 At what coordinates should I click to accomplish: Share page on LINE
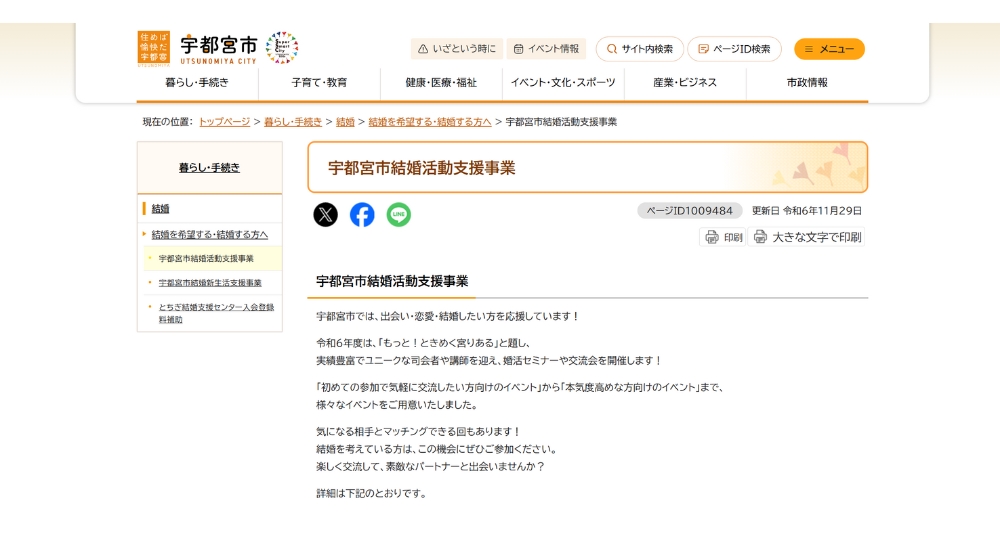click(x=399, y=215)
